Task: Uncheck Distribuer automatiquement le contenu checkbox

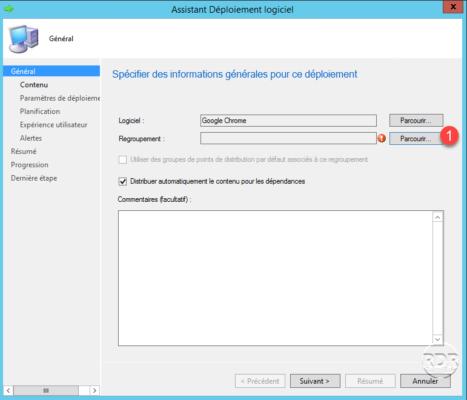Action: coord(123,181)
